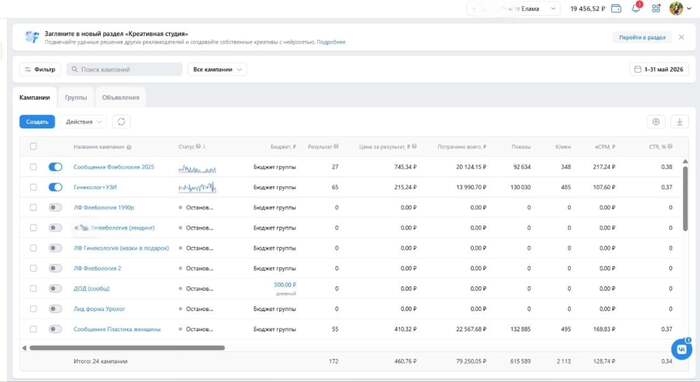Screen dimensions: 700x382
Task: Click Перейти в раздел button
Action: click(642, 37)
